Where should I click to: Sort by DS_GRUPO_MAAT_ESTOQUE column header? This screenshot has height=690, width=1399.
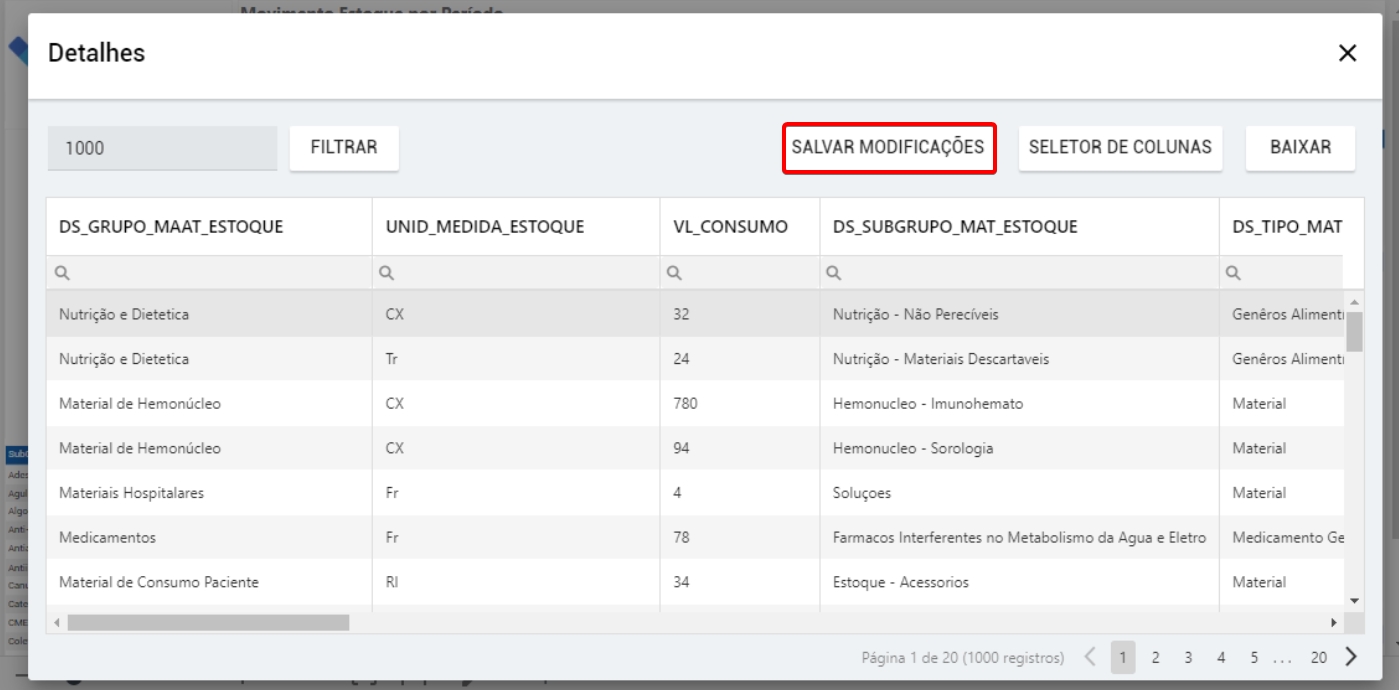[171, 227]
